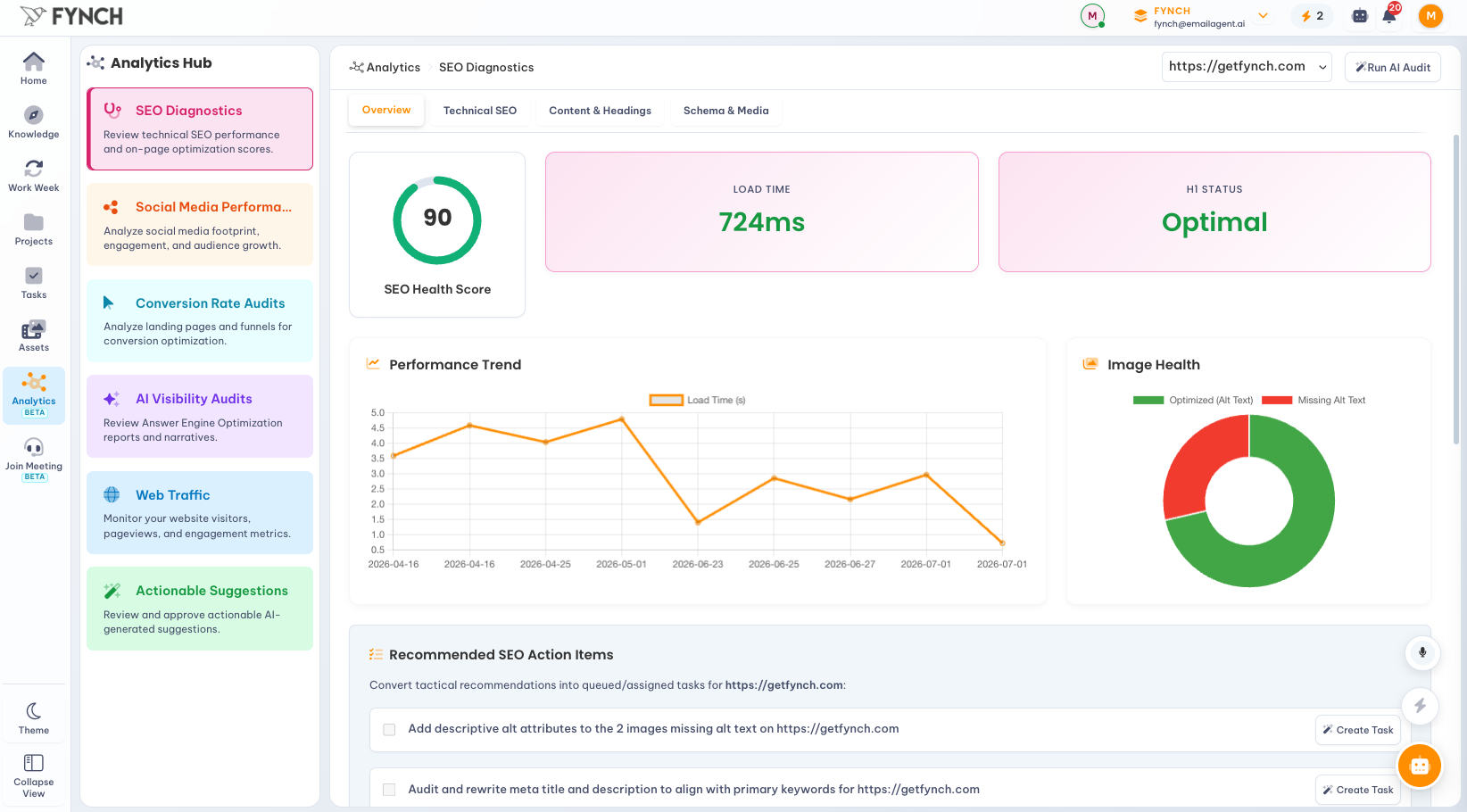Click the Social Media Performance share icon
Viewport: 1467px width, 812px height.
[x=111, y=207]
